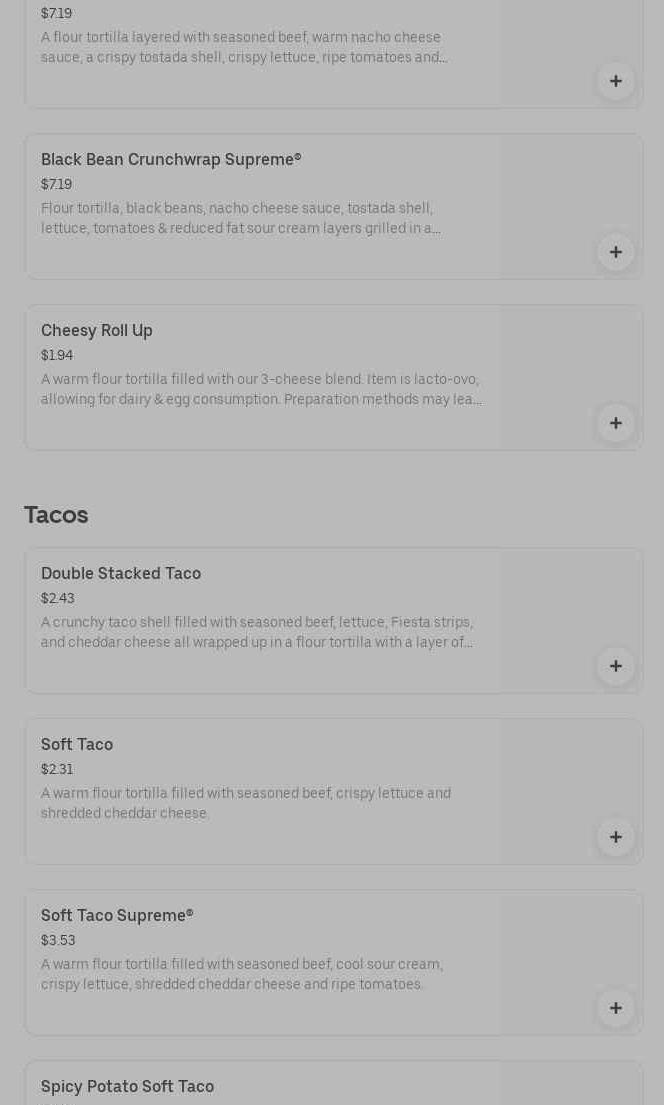Click the Tacos section heading
Viewport: 664px width, 1105px height.
click(56, 515)
